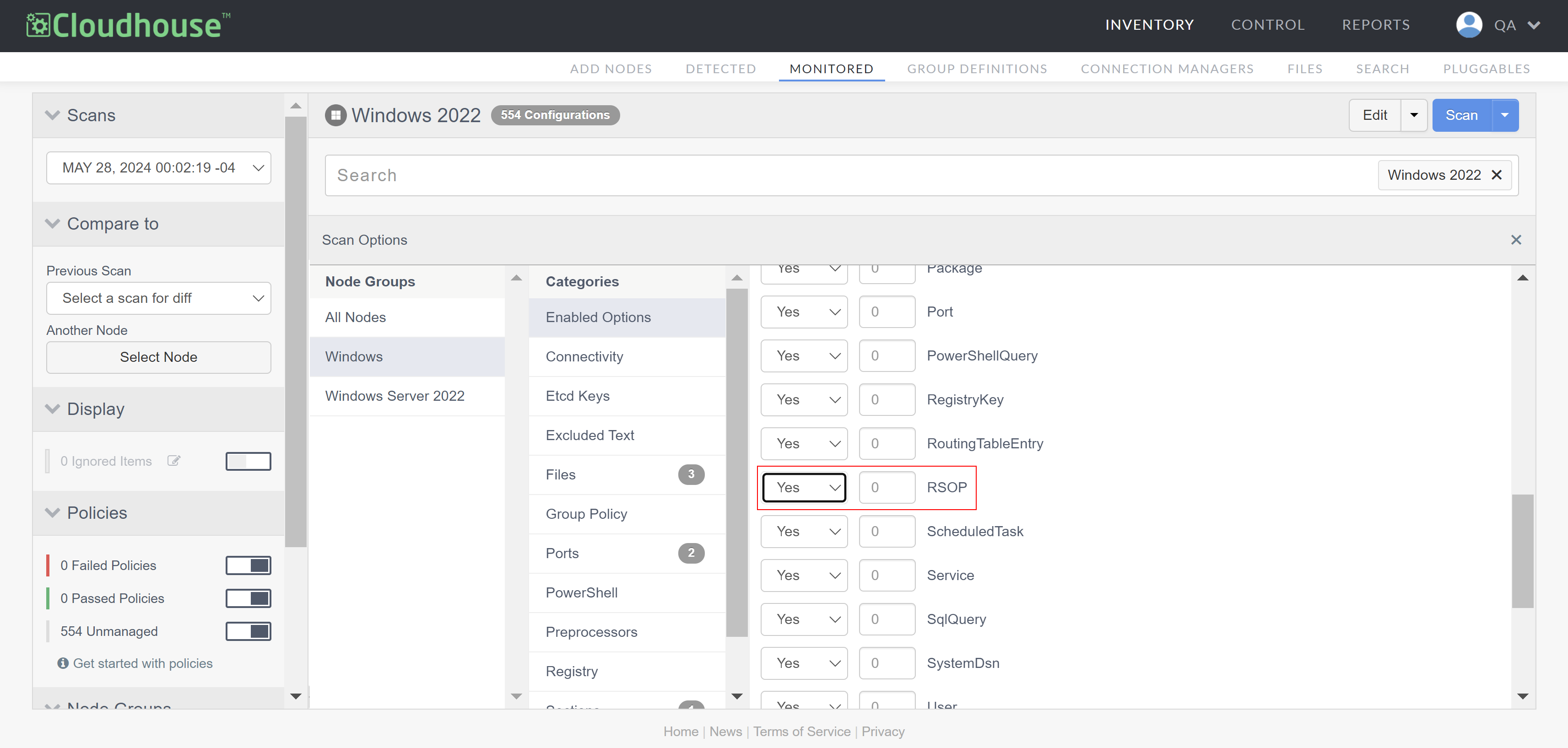Select the Enabled Options category
The height and width of the screenshot is (748, 1568).
pyautogui.click(x=627, y=317)
